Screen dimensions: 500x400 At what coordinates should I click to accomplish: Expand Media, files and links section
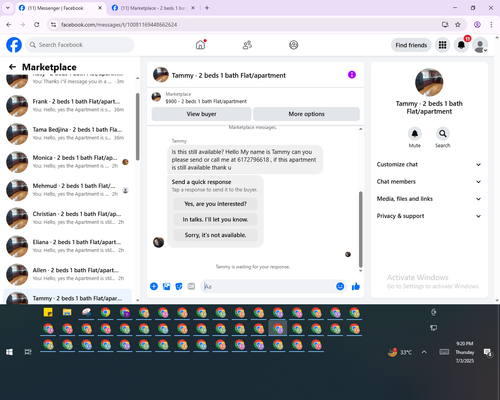[429, 199]
